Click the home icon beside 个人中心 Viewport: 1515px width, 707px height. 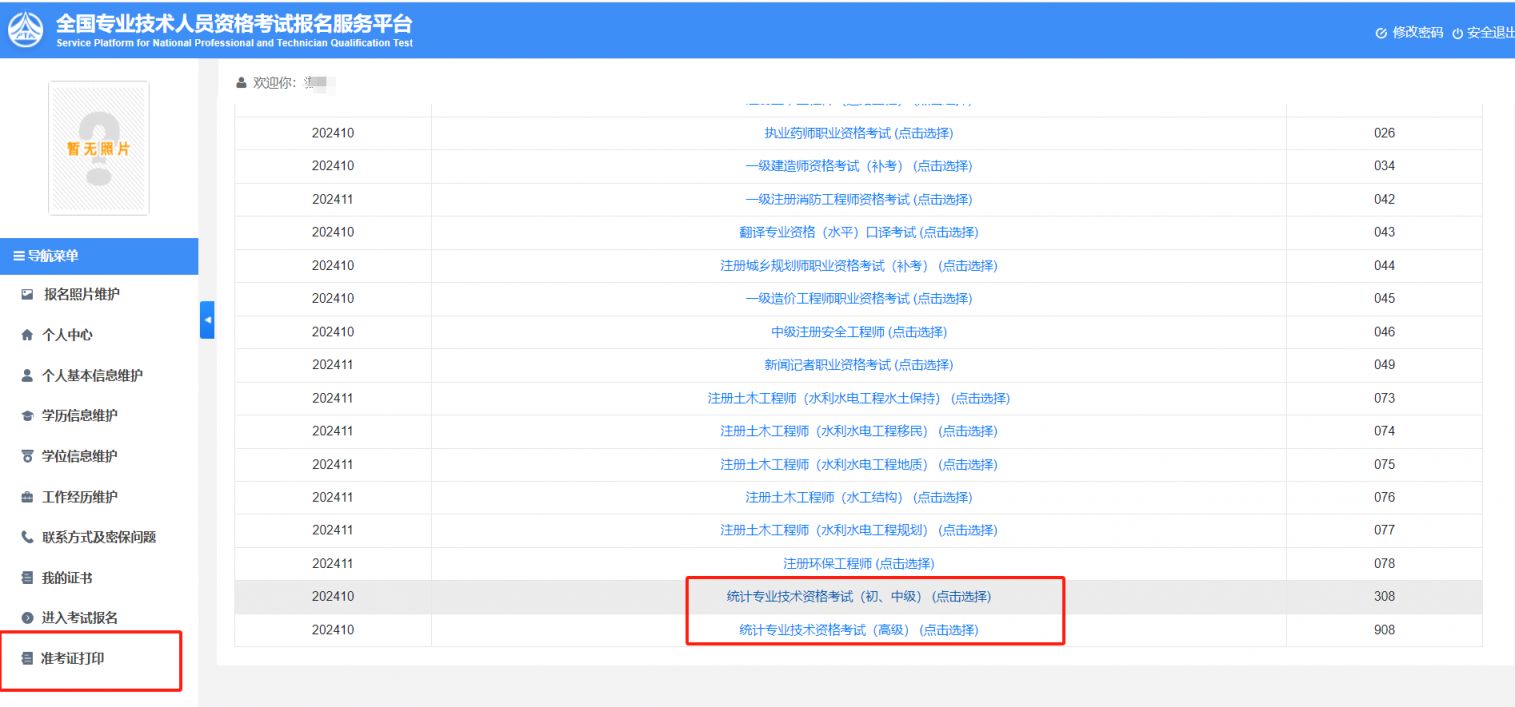(x=27, y=336)
